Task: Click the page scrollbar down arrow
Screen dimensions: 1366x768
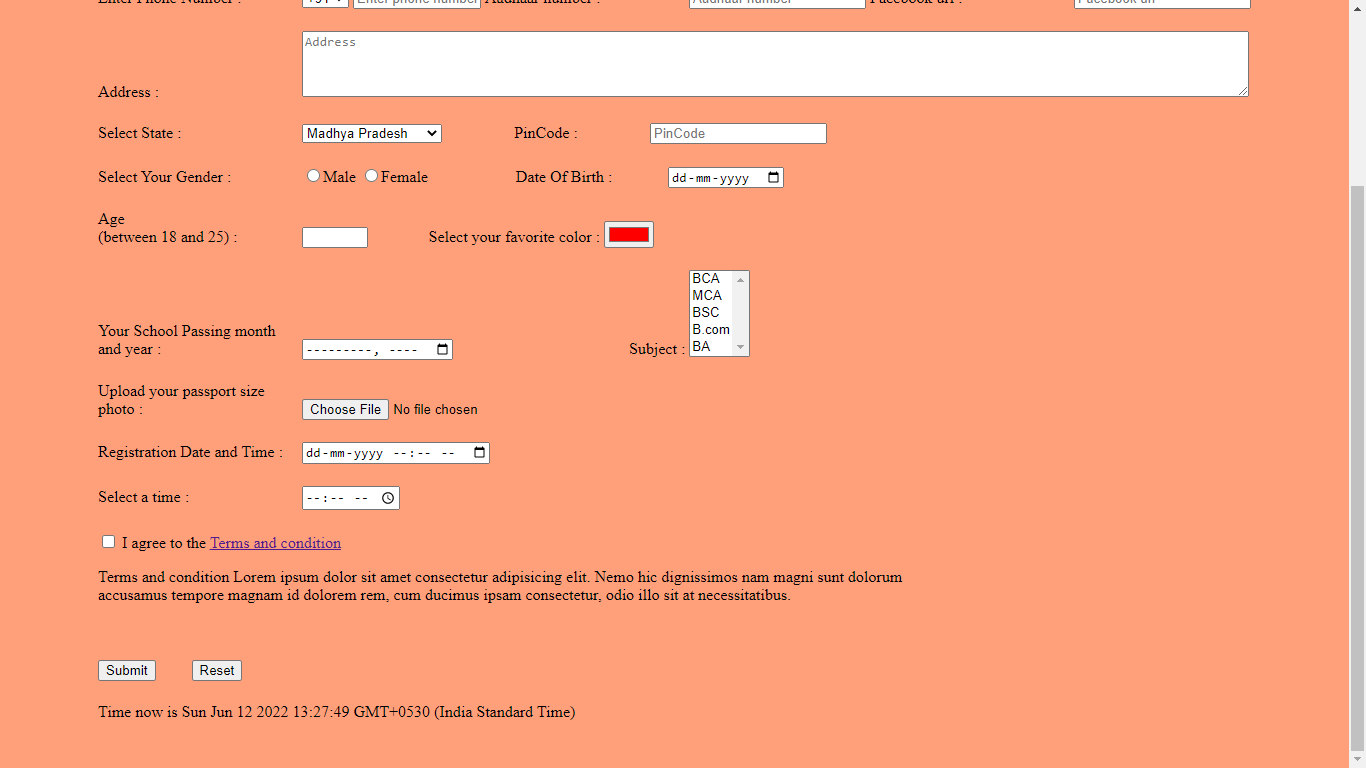Action: [x=1358, y=760]
